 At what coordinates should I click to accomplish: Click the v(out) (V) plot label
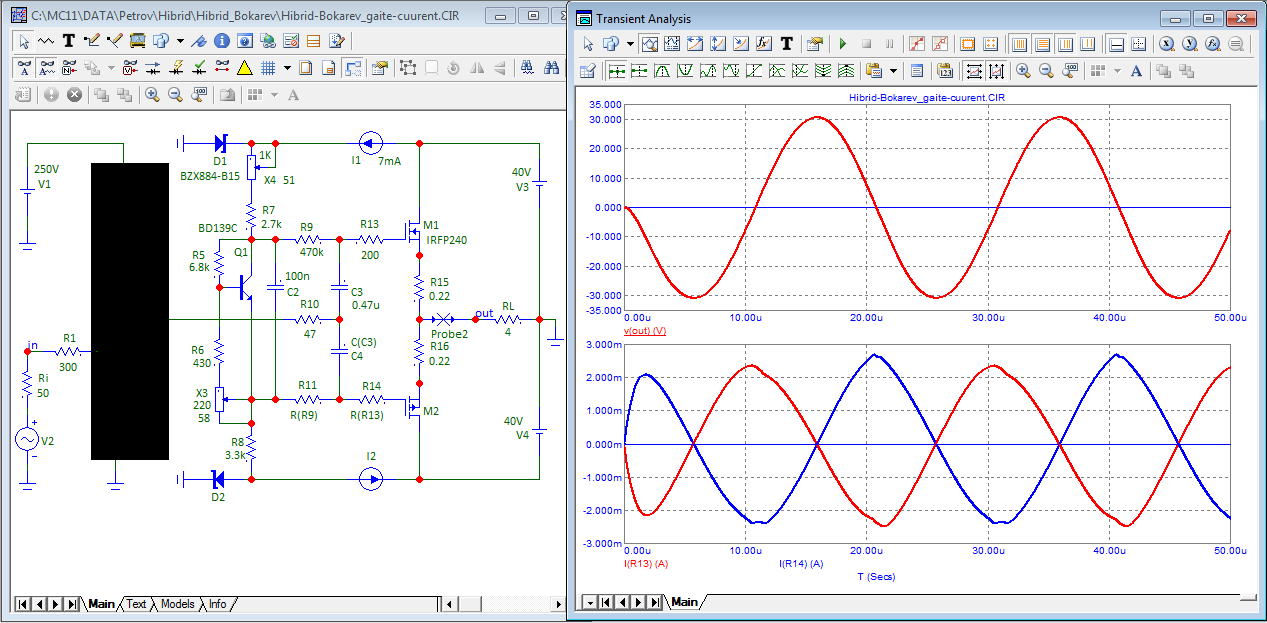point(645,330)
